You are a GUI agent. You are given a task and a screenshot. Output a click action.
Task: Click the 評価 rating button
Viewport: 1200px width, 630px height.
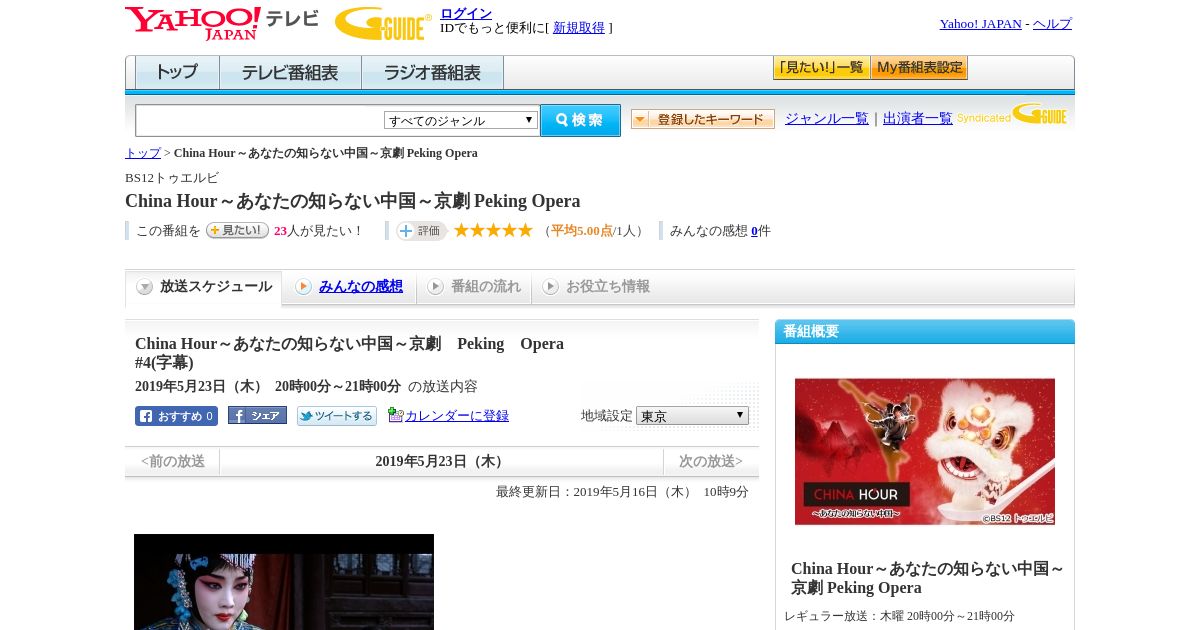421,230
